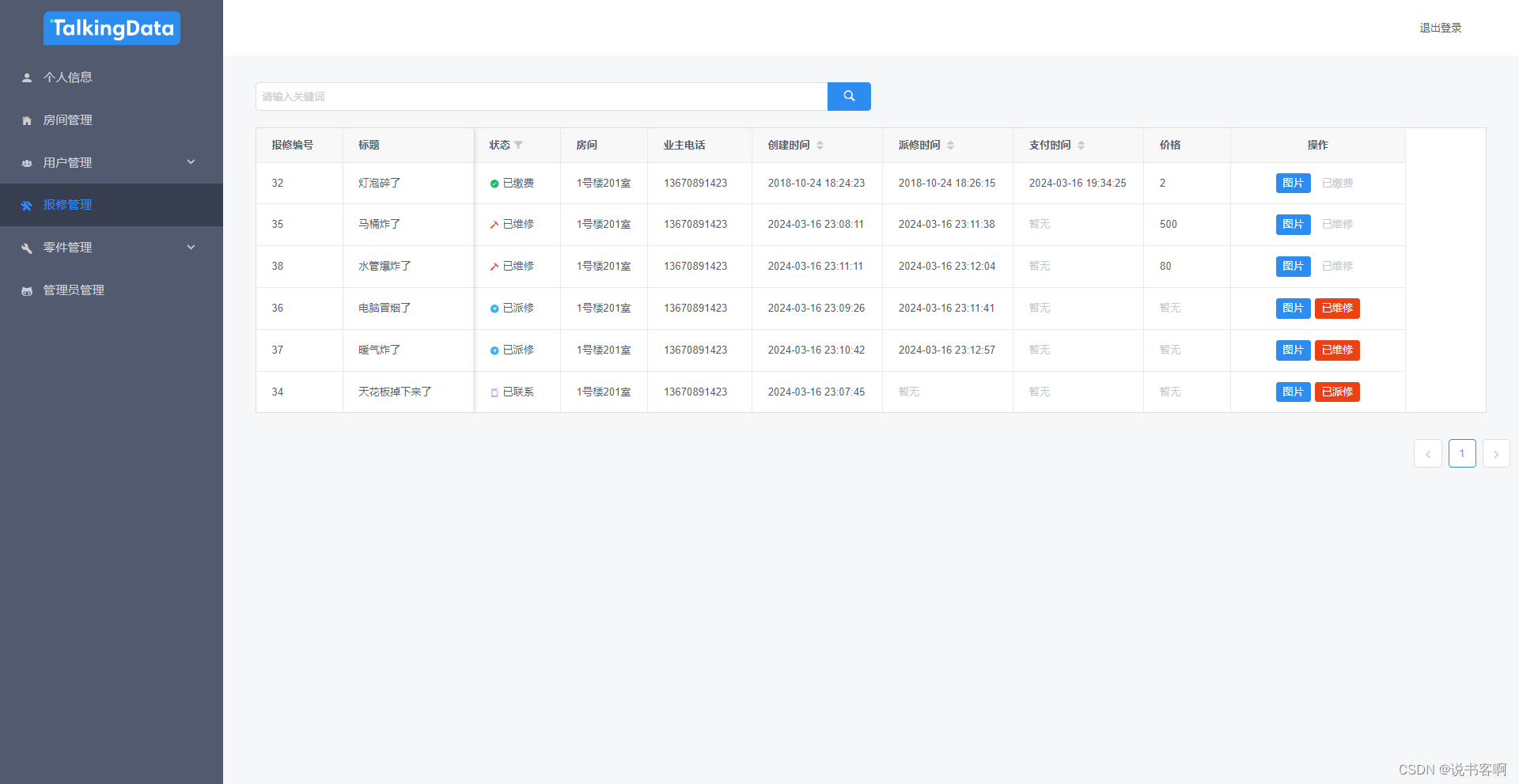This screenshot has width=1519, height=784.
Task: Click the users icon beside 用户管理
Action: point(27,163)
